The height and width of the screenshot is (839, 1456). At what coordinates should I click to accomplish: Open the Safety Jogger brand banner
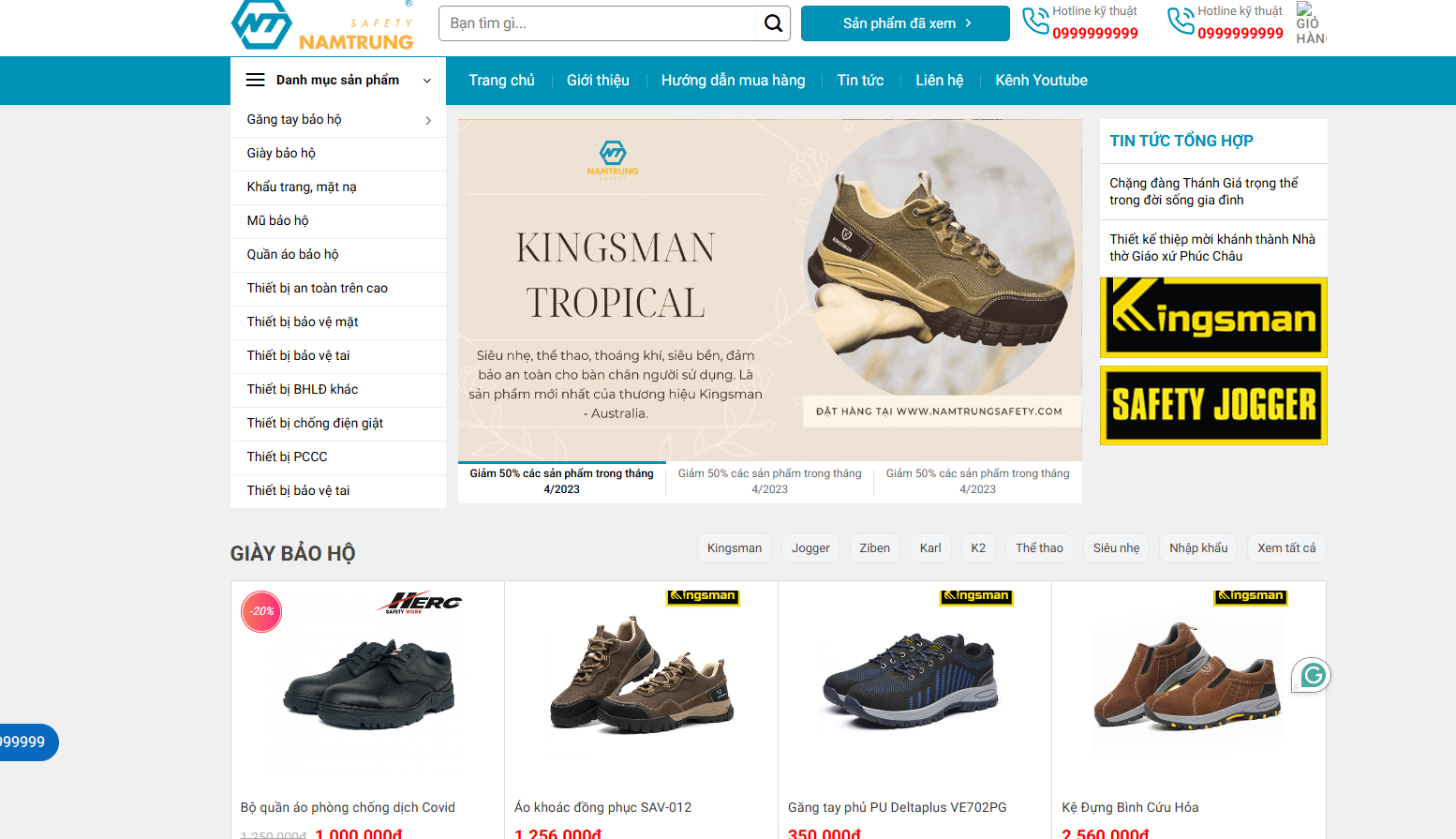(x=1212, y=405)
